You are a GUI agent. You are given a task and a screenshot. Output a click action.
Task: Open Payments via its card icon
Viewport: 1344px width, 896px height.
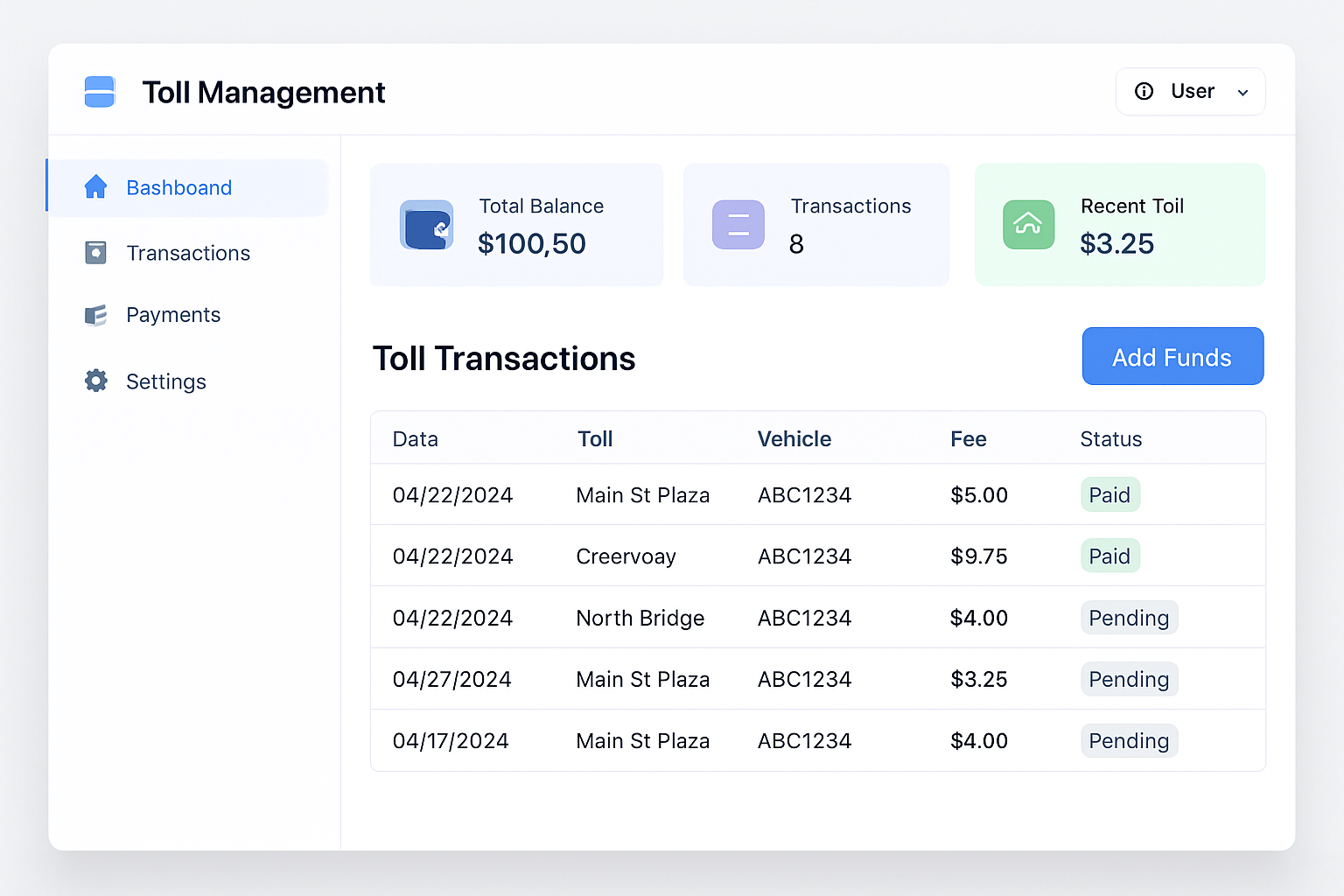(x=95, y=315)
